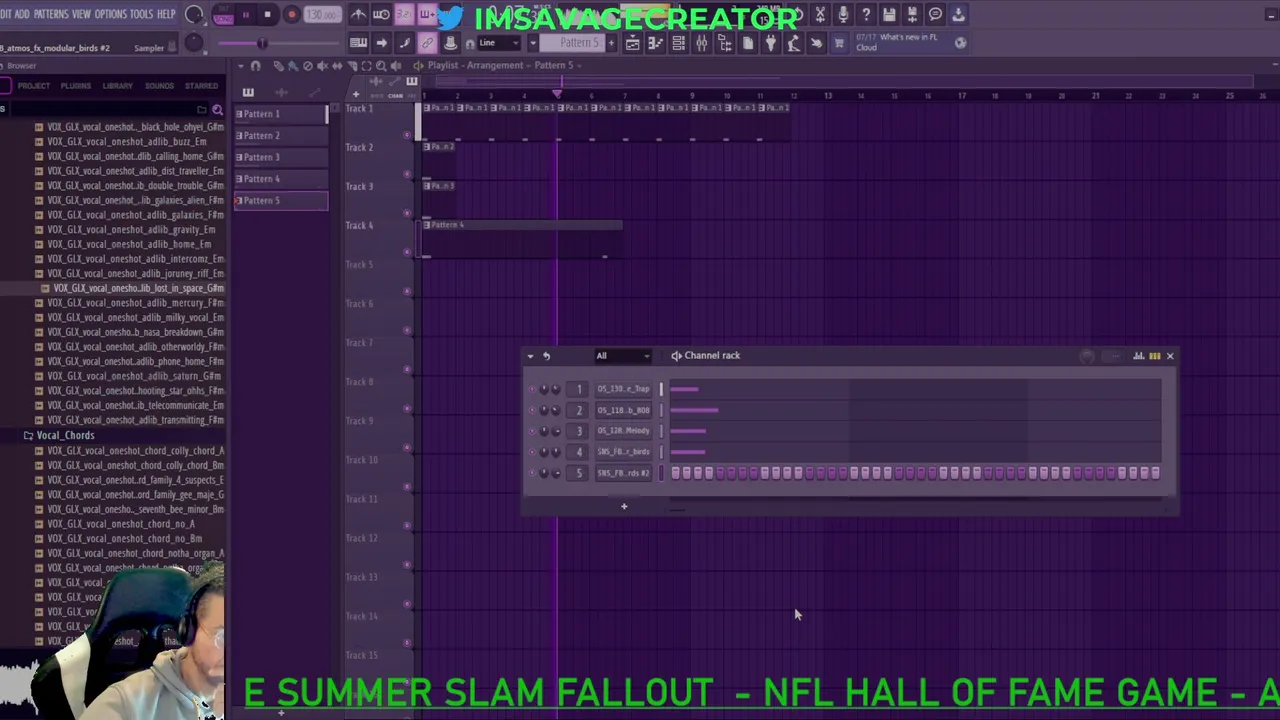Click the playback speaker tool in playlist toolbar
This screenshot has height=720, width=1280.
coord(395,66)
